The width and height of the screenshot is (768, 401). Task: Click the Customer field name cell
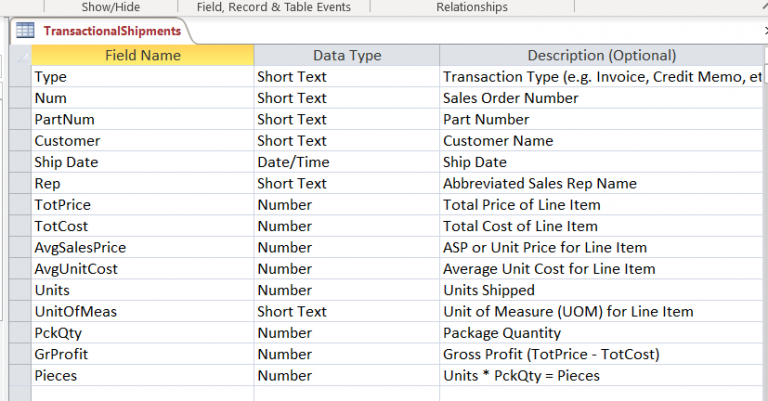(x=142, y=141)
